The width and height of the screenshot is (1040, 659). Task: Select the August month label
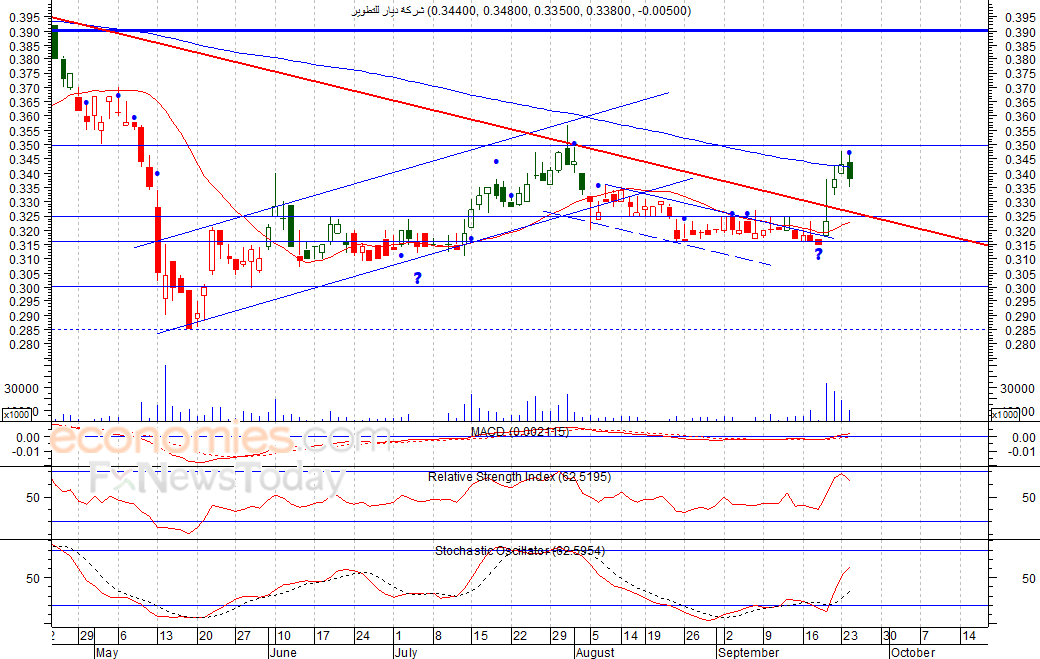click(x=596, y=652)
